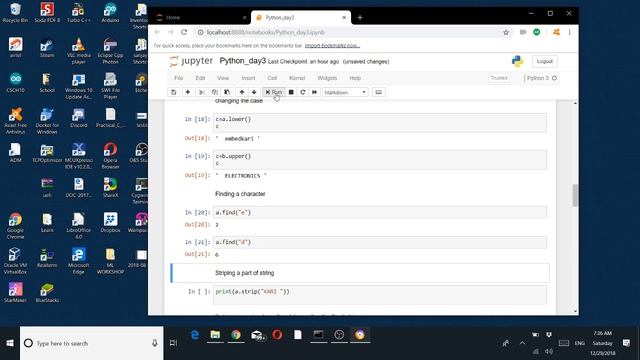Click the notebook vertical scrollbar thumb
640x360 pixels.
[x=575, y=196]
